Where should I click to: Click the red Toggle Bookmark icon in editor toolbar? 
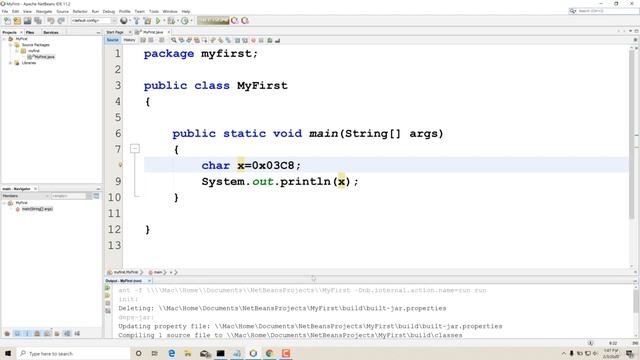click(253, 40)
